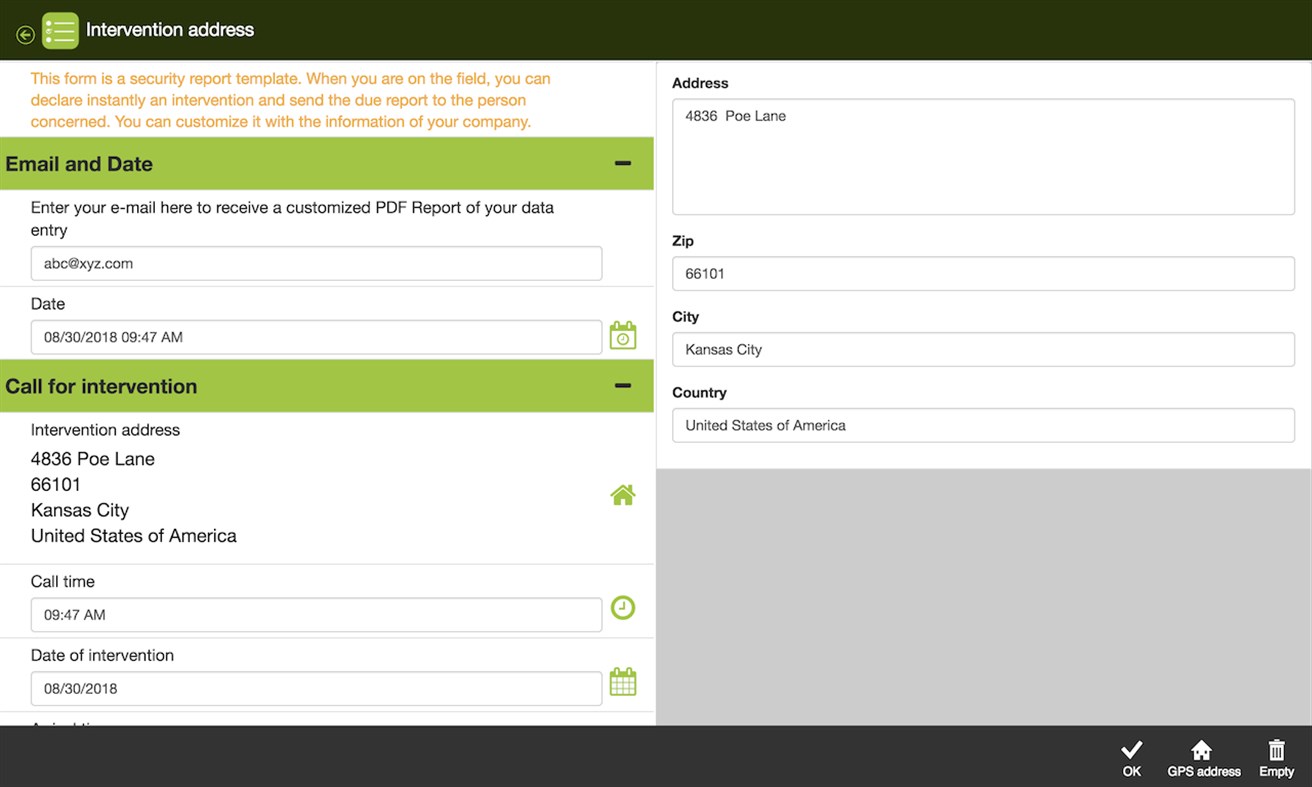Click the green home icon beside intervention address
Image resolution: width=1312 pixels, height=787 pixels.
click(622, 494)
